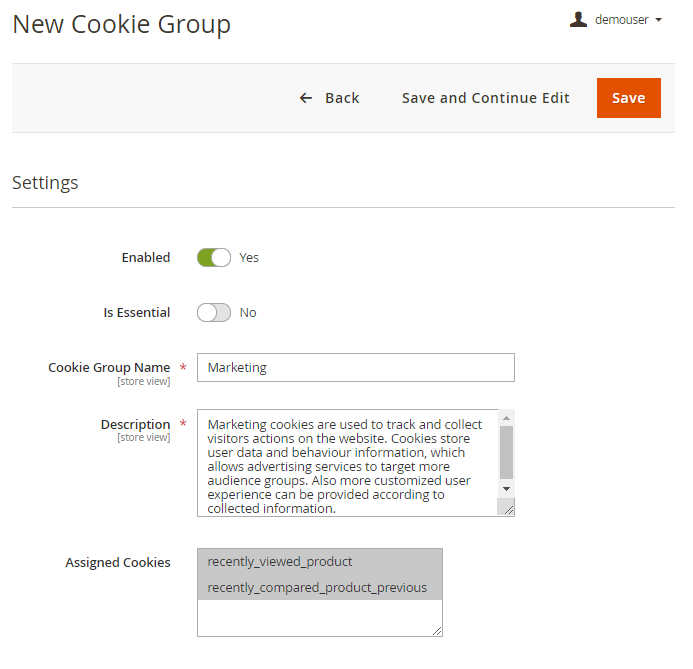Click Description textarea resize handle
The width and height of the screenshot is (693, 669).
point(508,509)
